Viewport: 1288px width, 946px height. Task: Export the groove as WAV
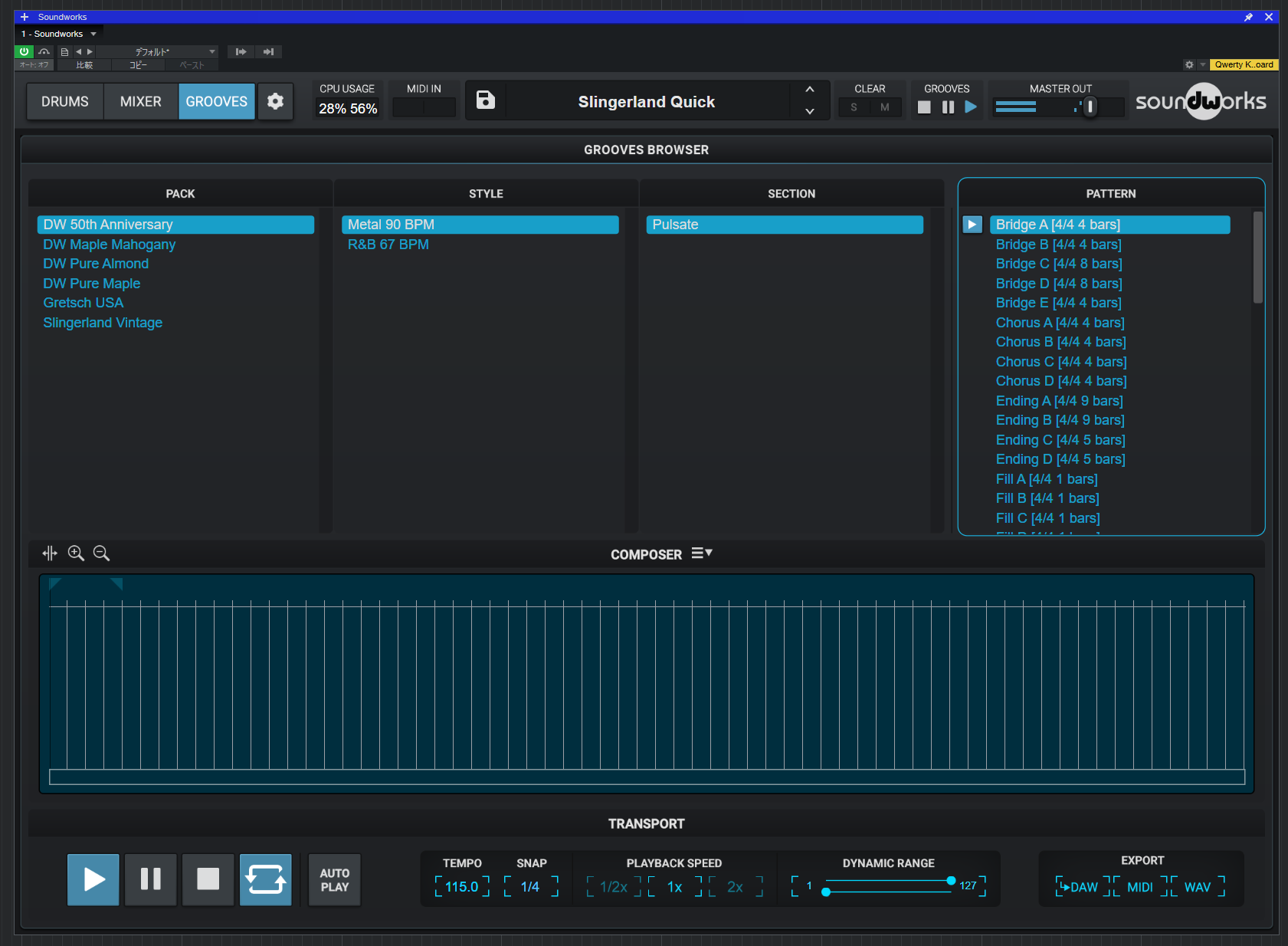(x=1198, y=887)
